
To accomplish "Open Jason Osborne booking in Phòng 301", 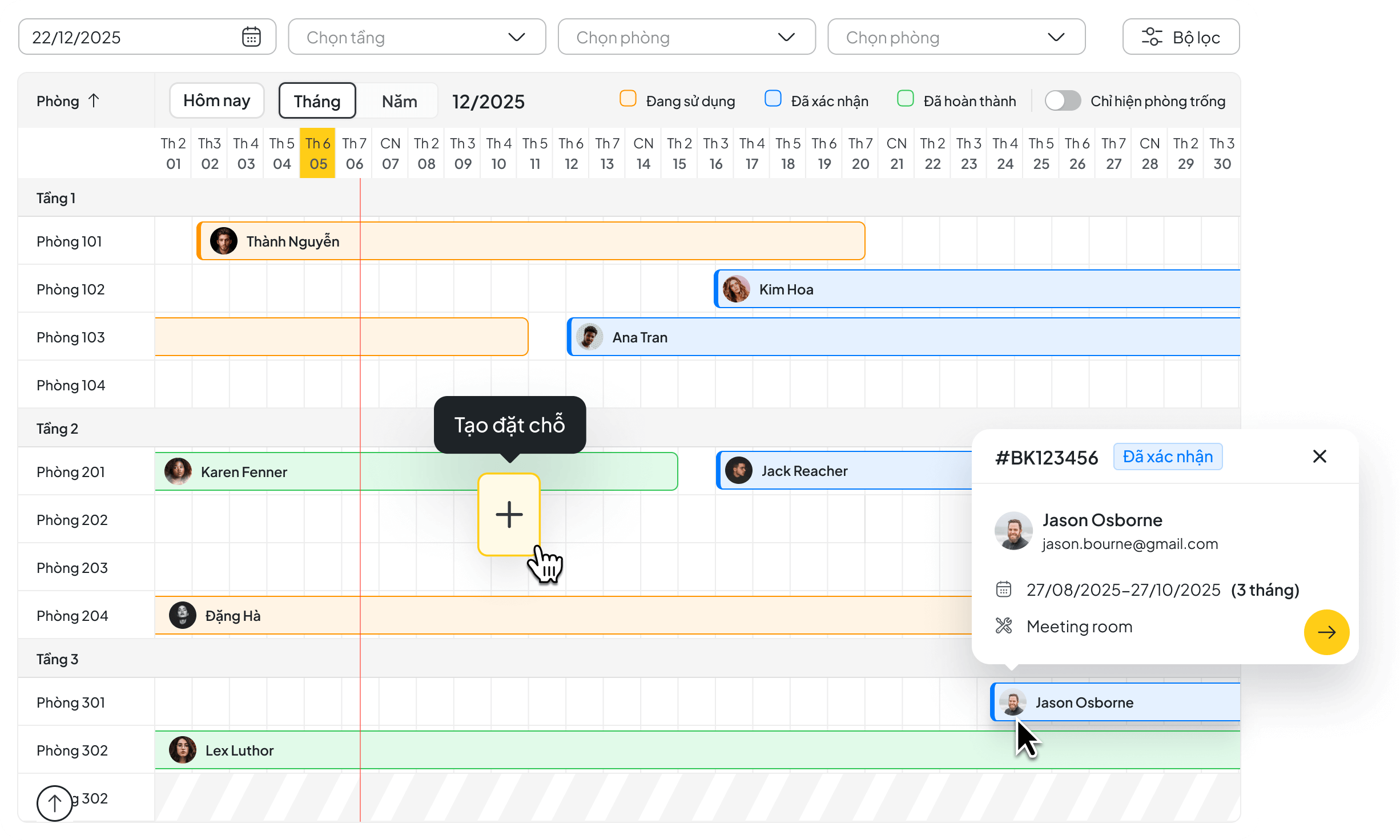I will 1116,702.
